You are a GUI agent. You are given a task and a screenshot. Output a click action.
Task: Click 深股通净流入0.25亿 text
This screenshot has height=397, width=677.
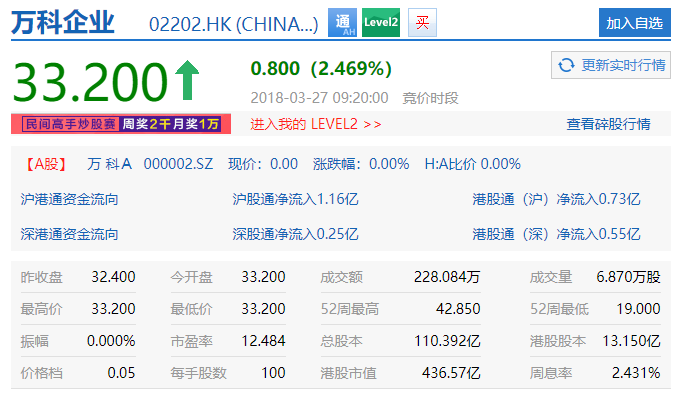[x=295, y=234]
